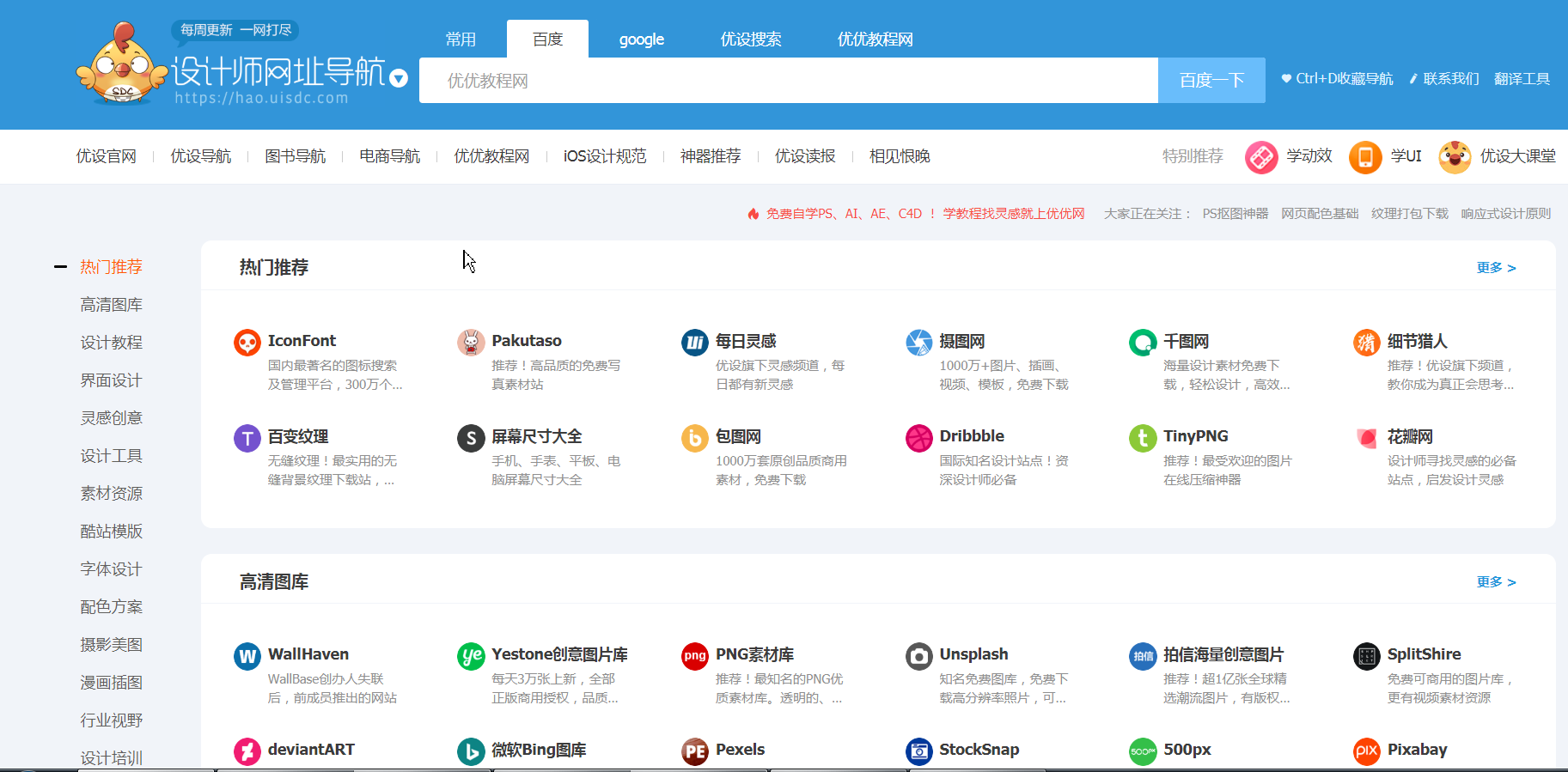This screenshot has width=1568, height=772.
Task: Open the 学动效 pink round icon
Action: (1261, 157)
